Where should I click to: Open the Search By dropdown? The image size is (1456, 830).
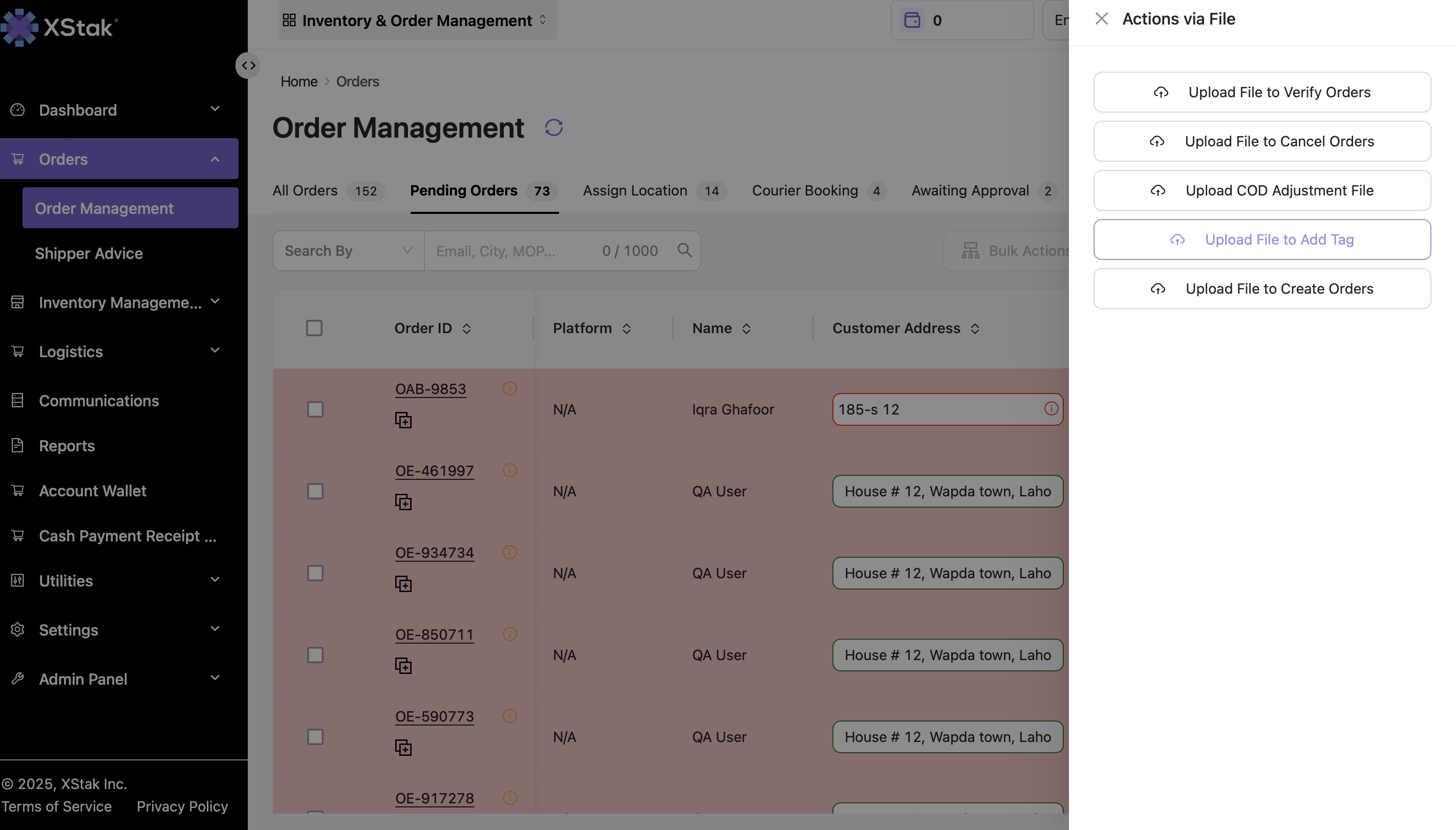click(x=348, y=250)
